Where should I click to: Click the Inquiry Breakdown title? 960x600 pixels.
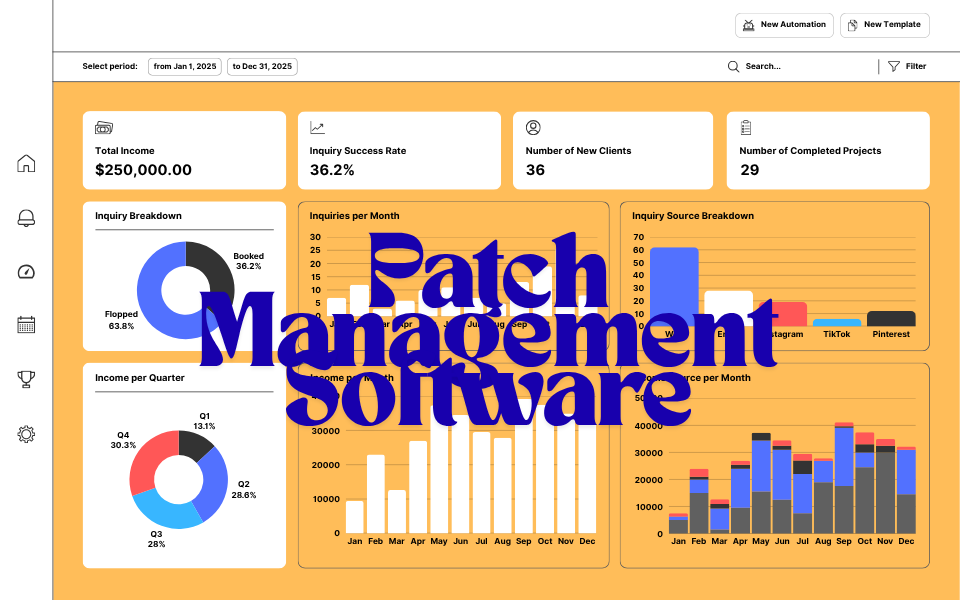pyautogui.click(x=138, y=216)
